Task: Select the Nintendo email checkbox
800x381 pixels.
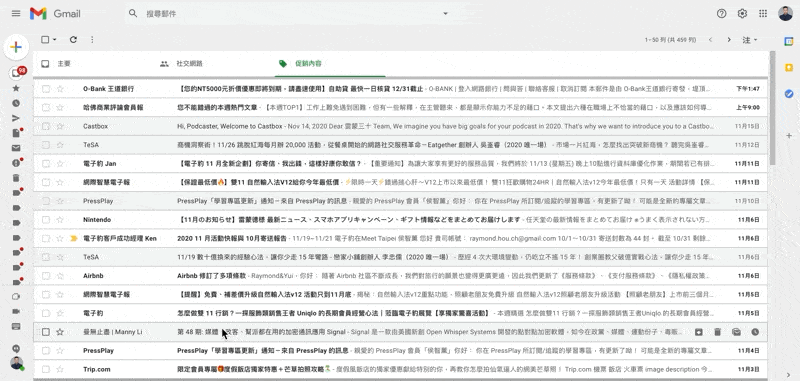Action: (x=46, y=220)
